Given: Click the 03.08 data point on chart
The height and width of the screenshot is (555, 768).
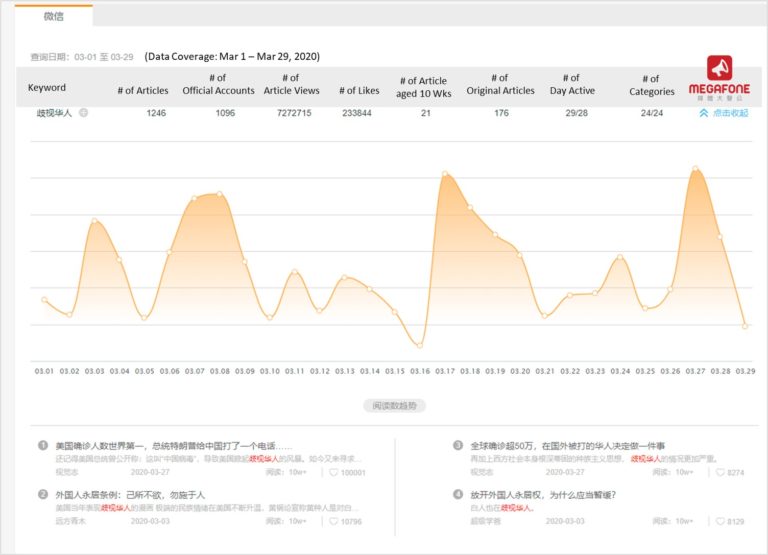Looking at the screenshot, I should [219, 194].
